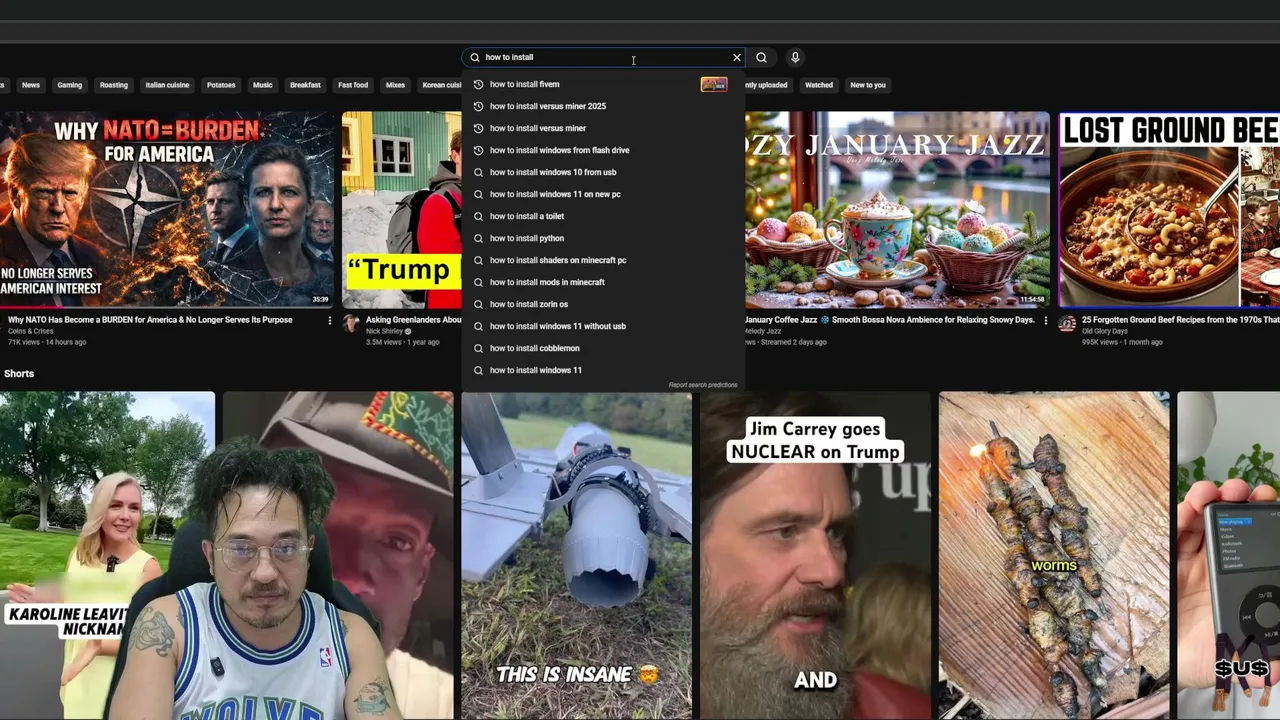Click the search icon beside 'how to install zorin os'
This screenshot has height=720, width=1280.
[478, 304]
